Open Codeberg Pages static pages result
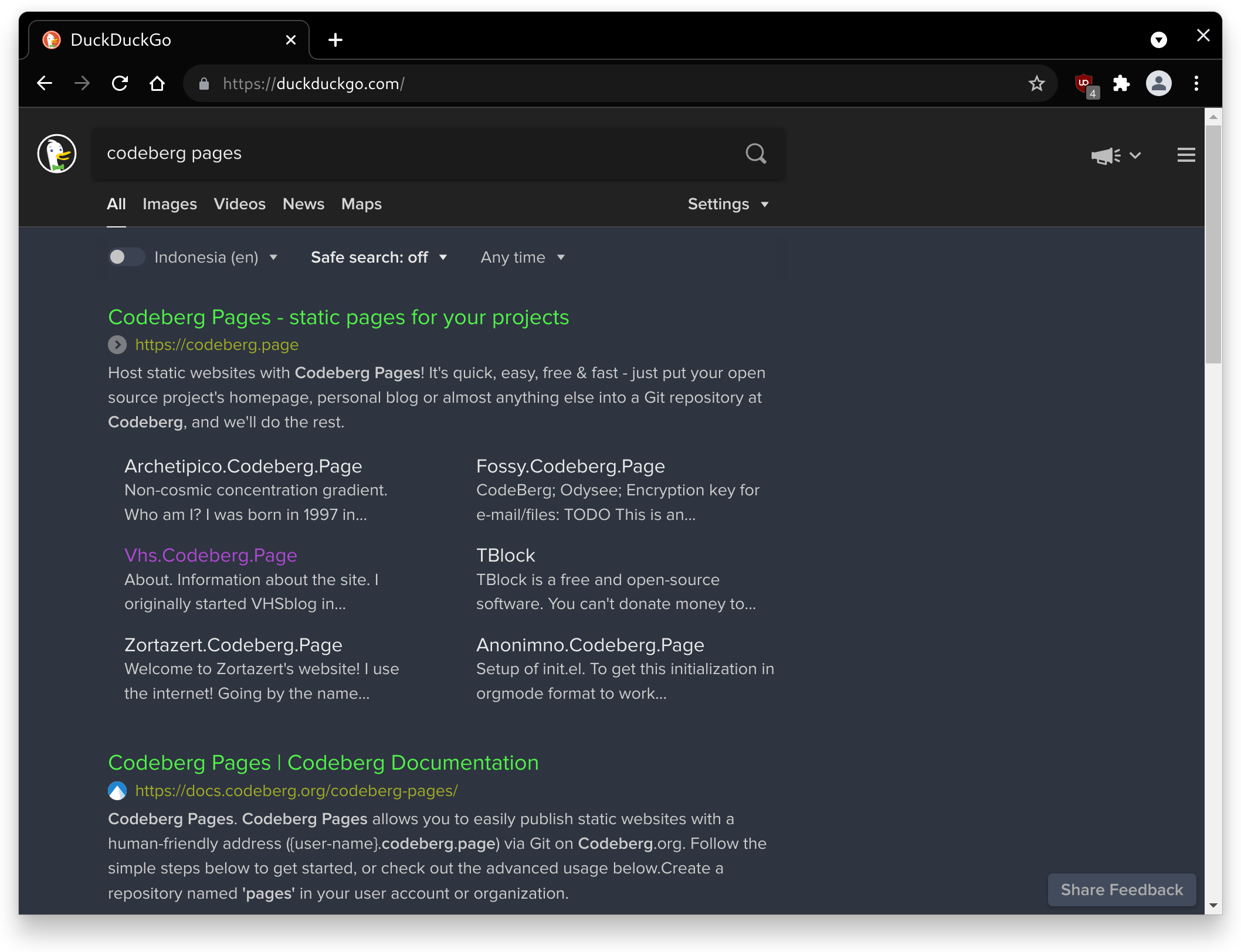 [x=338, y=317]
